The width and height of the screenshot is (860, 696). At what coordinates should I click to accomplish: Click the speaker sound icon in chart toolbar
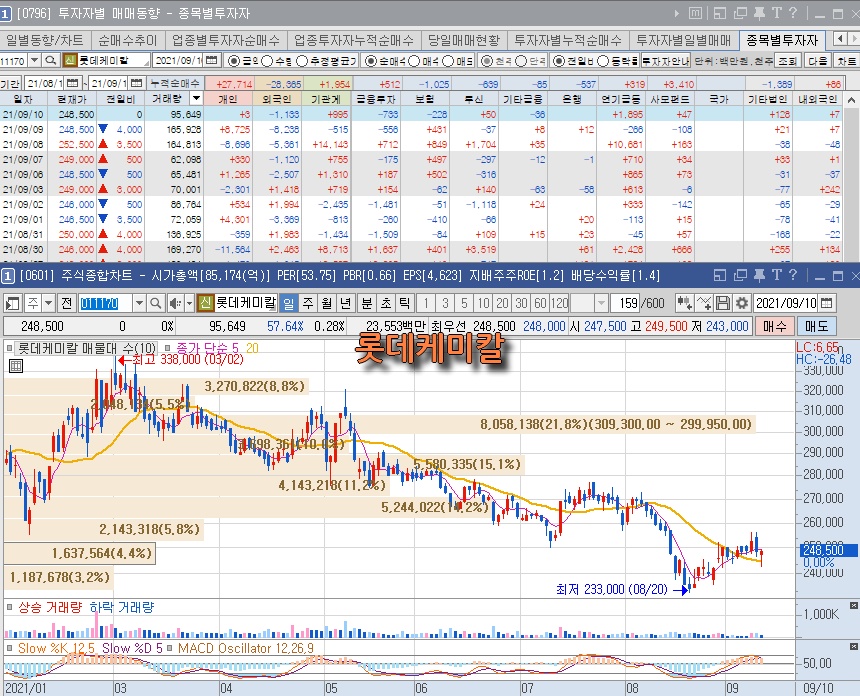[x=176, y=303]
